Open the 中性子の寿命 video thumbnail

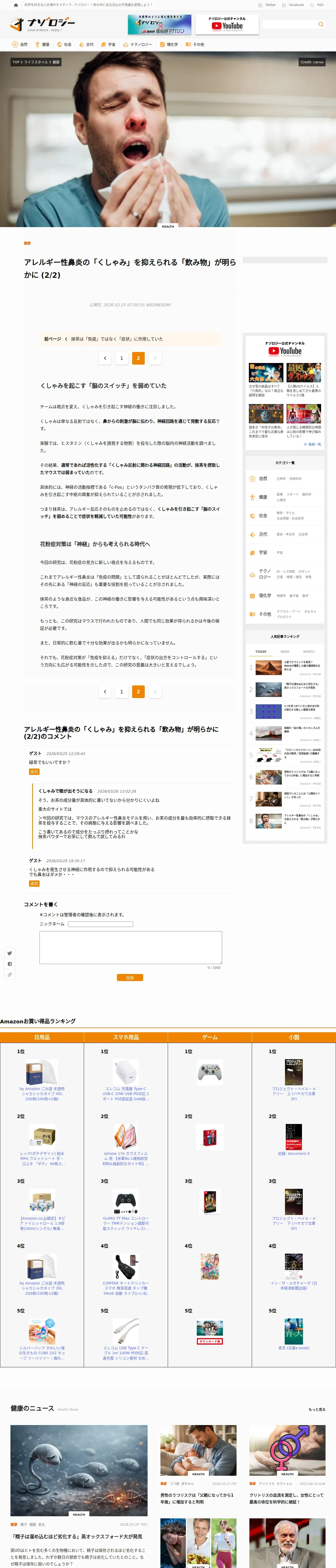[266, 414]
